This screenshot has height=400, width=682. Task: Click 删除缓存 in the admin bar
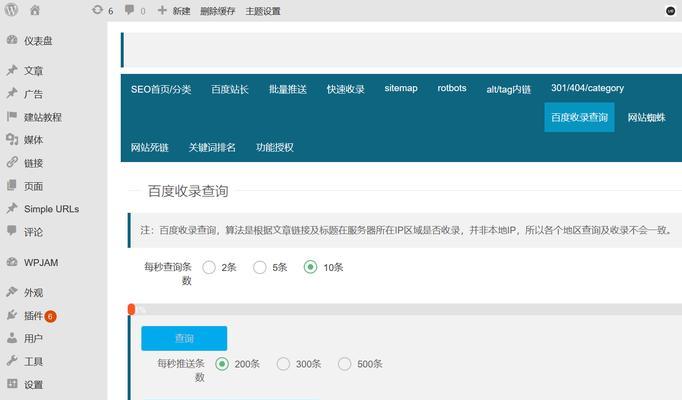(x=217, y=11)
